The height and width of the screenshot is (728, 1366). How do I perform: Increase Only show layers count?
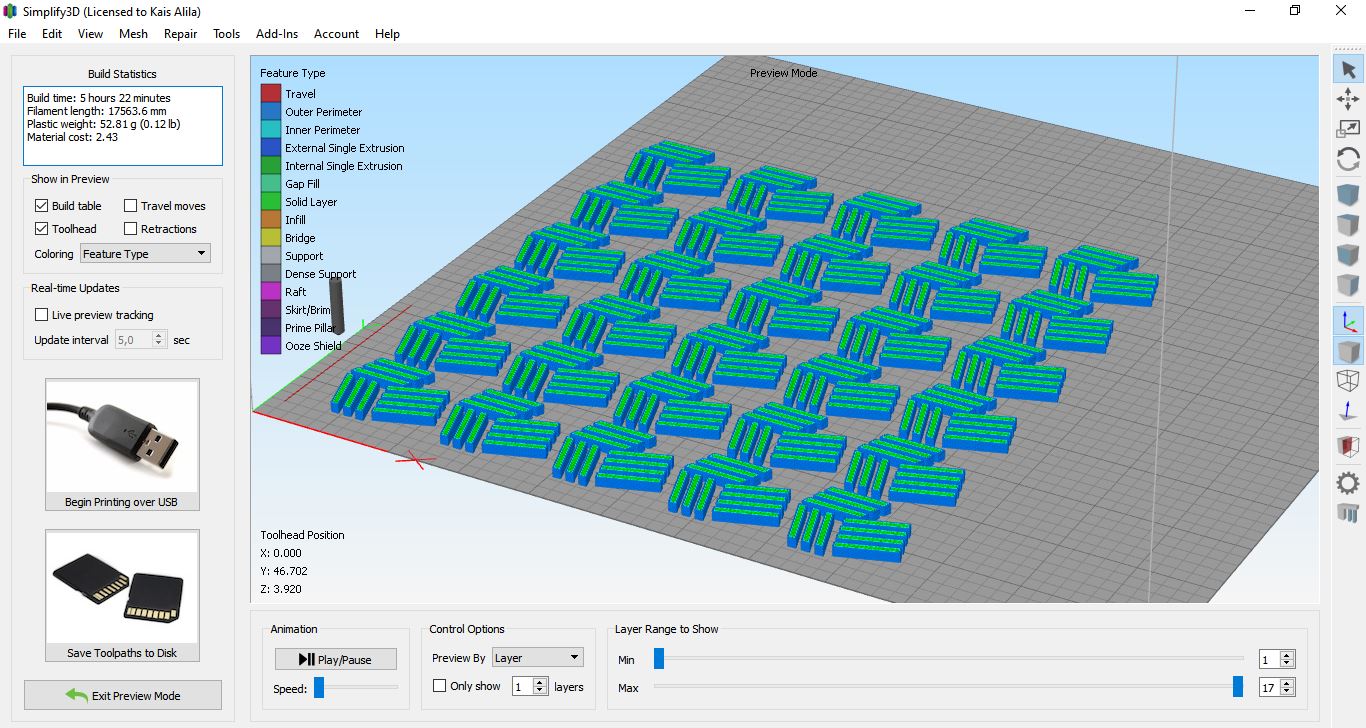pos(541,682)
